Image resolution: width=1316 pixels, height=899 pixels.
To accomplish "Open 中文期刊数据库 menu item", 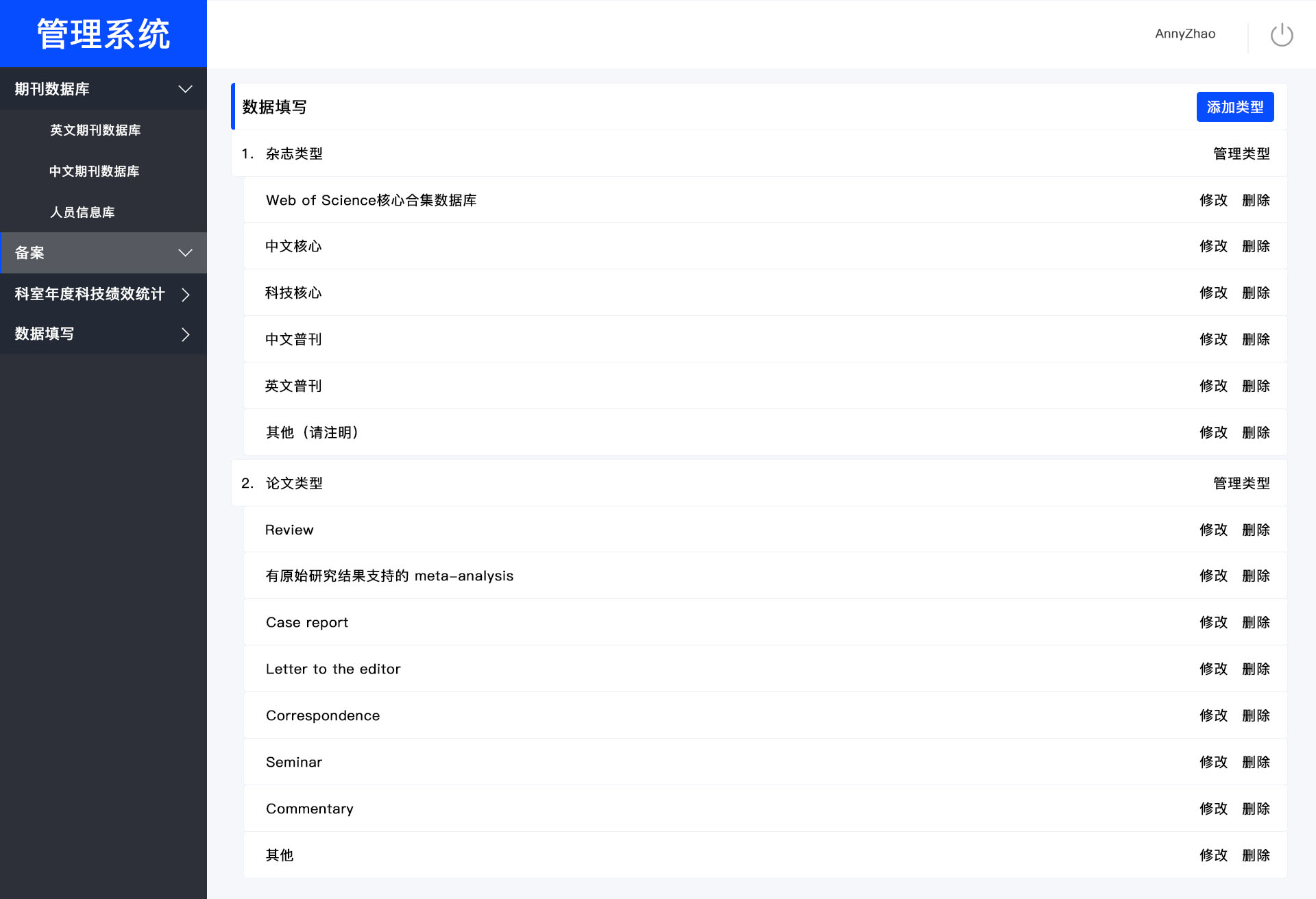I will click(94, 171).
